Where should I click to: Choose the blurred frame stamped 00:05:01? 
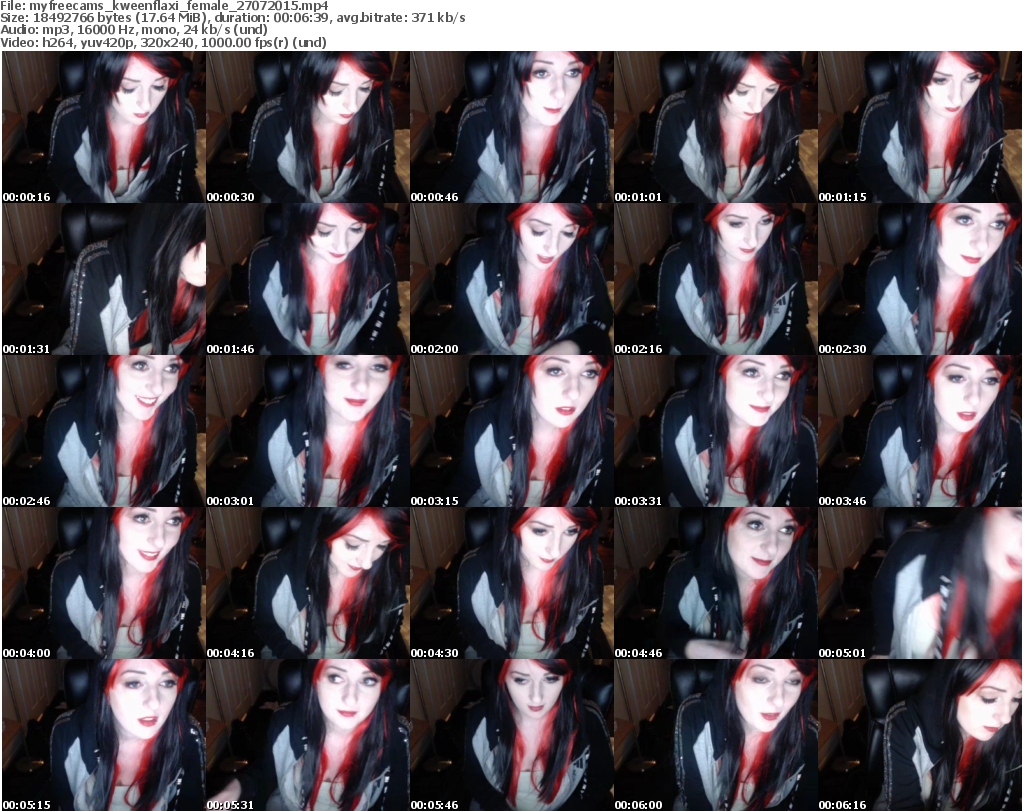click(920, 584)
